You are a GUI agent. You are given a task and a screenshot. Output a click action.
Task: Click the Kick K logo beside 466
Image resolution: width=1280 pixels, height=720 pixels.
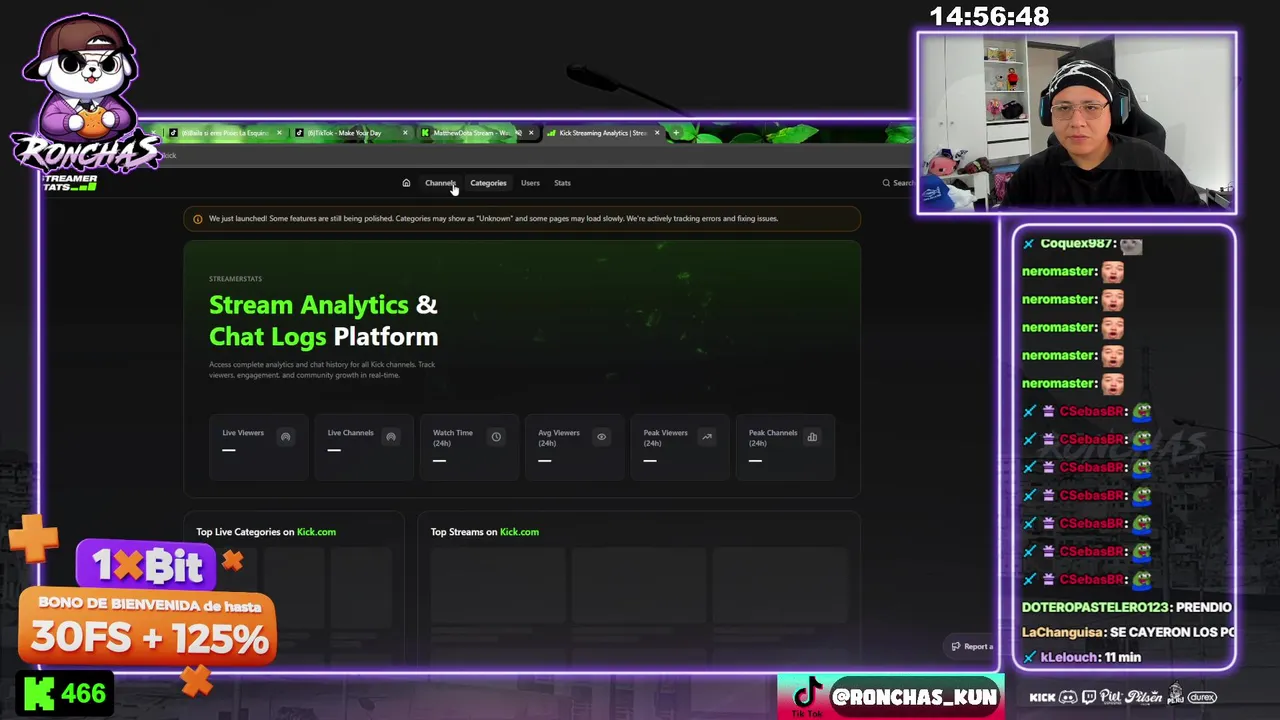click(38, 694)
